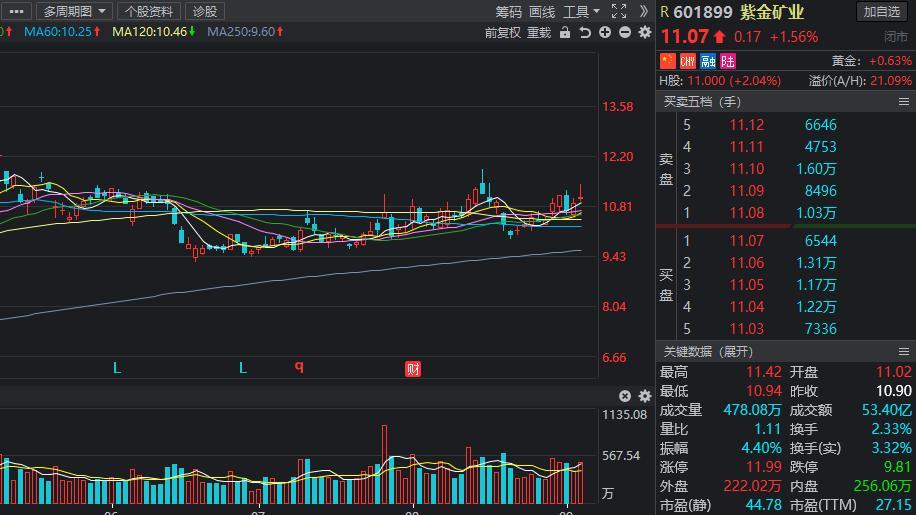Image resolution: width=916 pixels, height=515 pixels.
Task: Click the 重载 reload button
Action: 539,33
